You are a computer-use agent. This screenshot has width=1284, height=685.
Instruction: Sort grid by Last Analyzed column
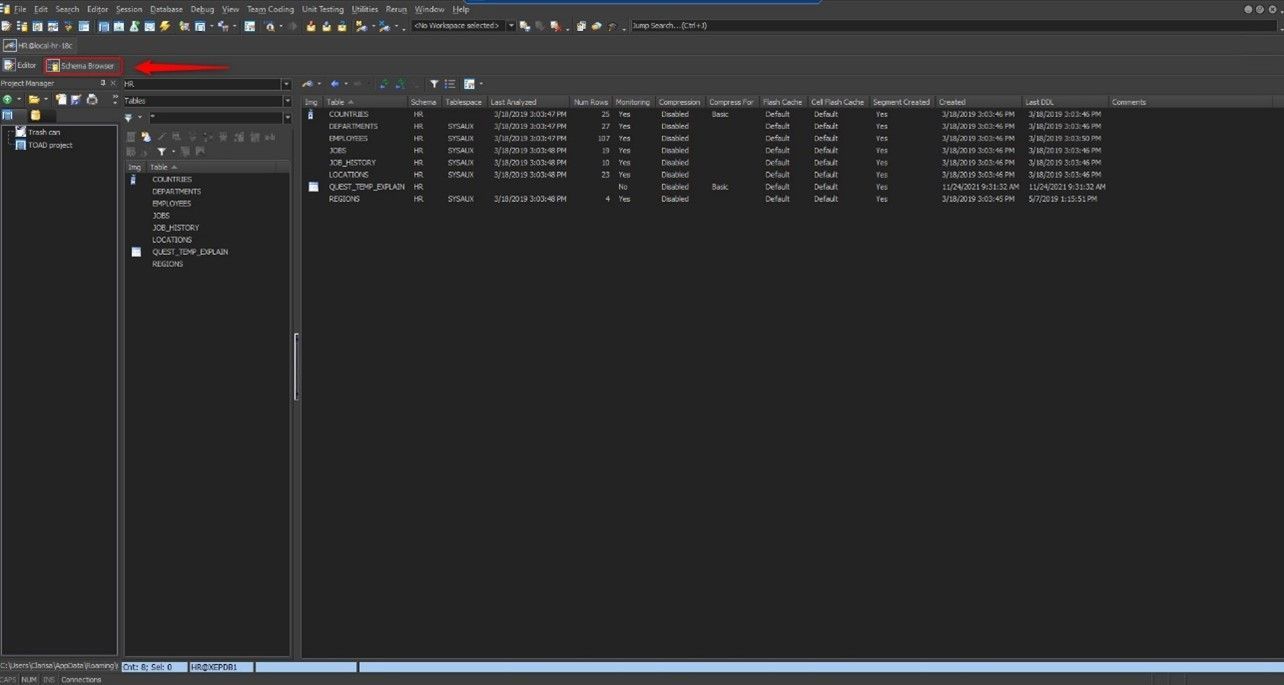(529, 102)
